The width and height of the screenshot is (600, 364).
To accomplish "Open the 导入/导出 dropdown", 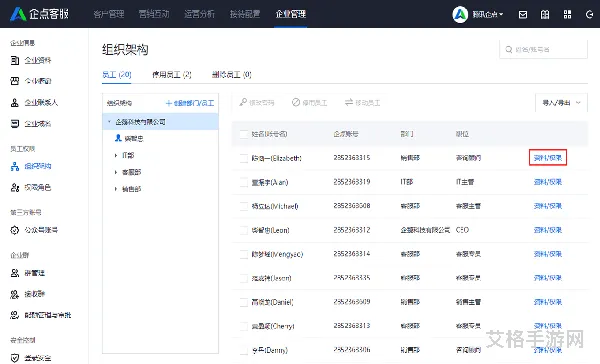I will pyautogui.click(x=561, y=103).
